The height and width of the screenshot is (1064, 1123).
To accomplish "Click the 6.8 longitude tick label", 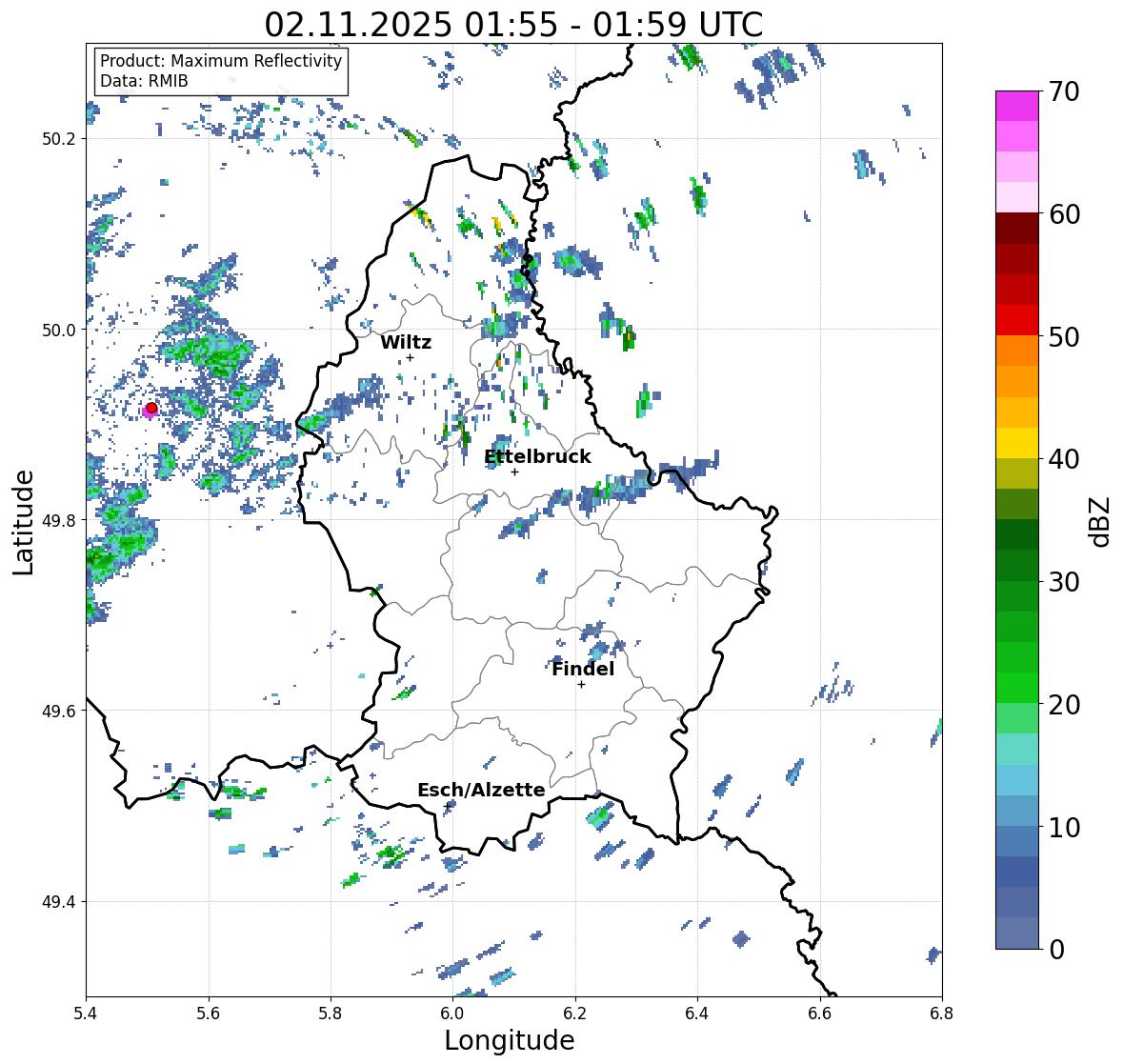I will click(942, 1013).
